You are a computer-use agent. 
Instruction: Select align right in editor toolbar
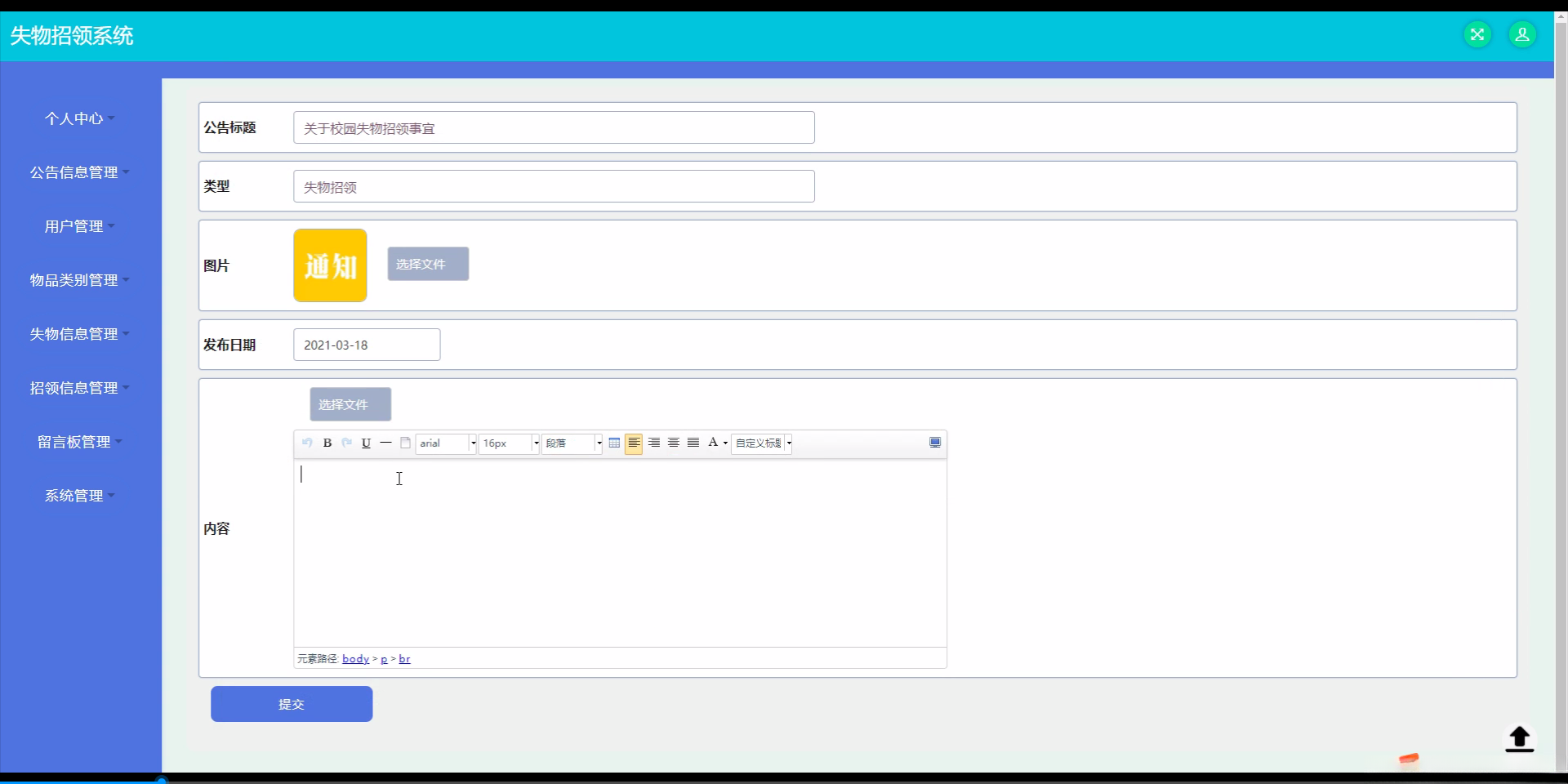click(653, 443)
